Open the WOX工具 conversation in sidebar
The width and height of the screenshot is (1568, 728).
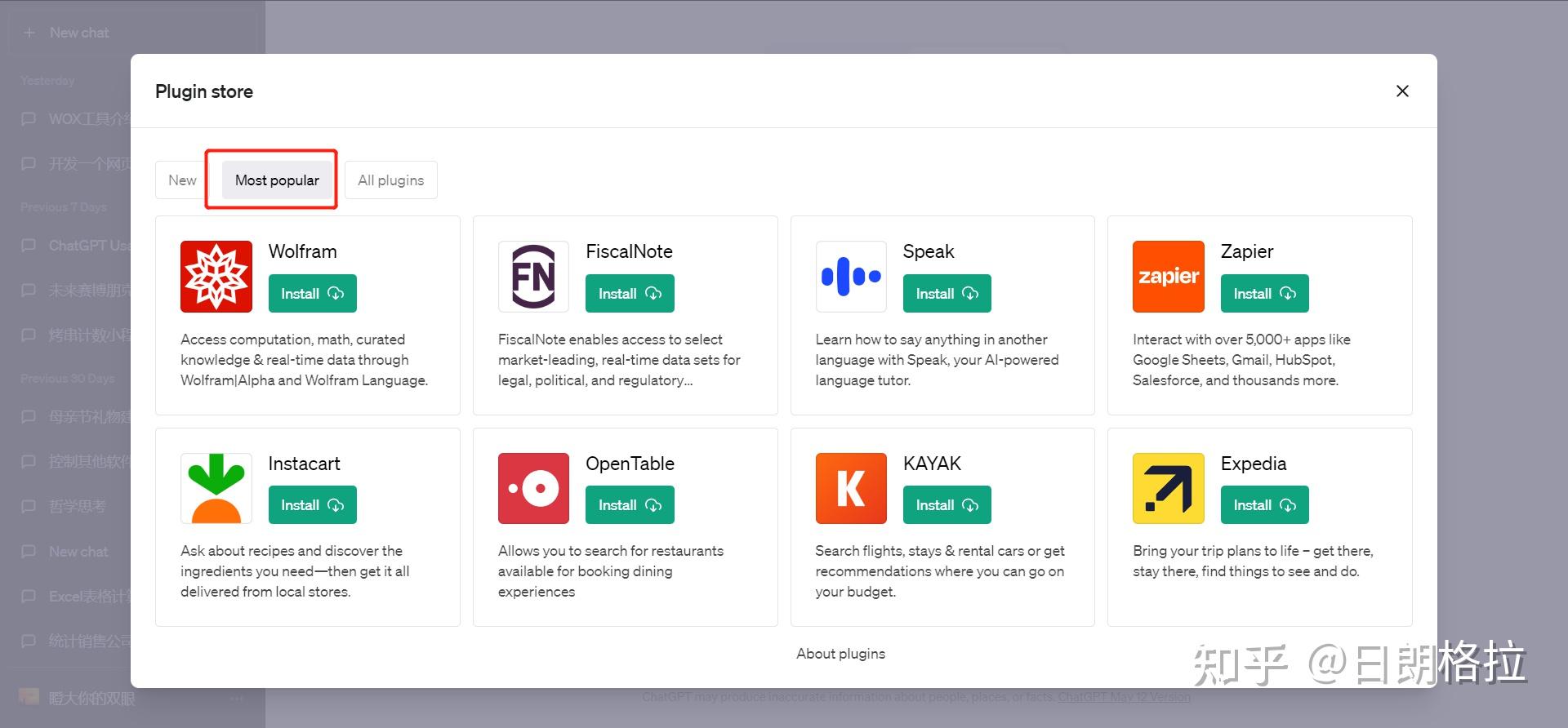coord(75,119)
